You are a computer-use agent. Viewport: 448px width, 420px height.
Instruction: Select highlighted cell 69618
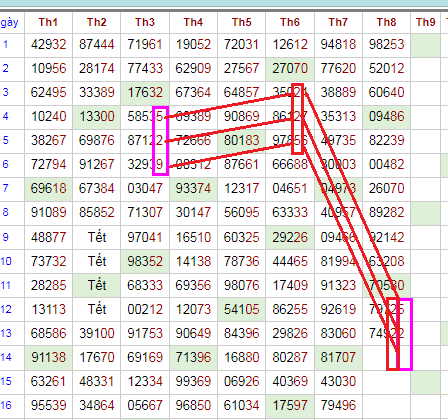click(x=48, y=188)
